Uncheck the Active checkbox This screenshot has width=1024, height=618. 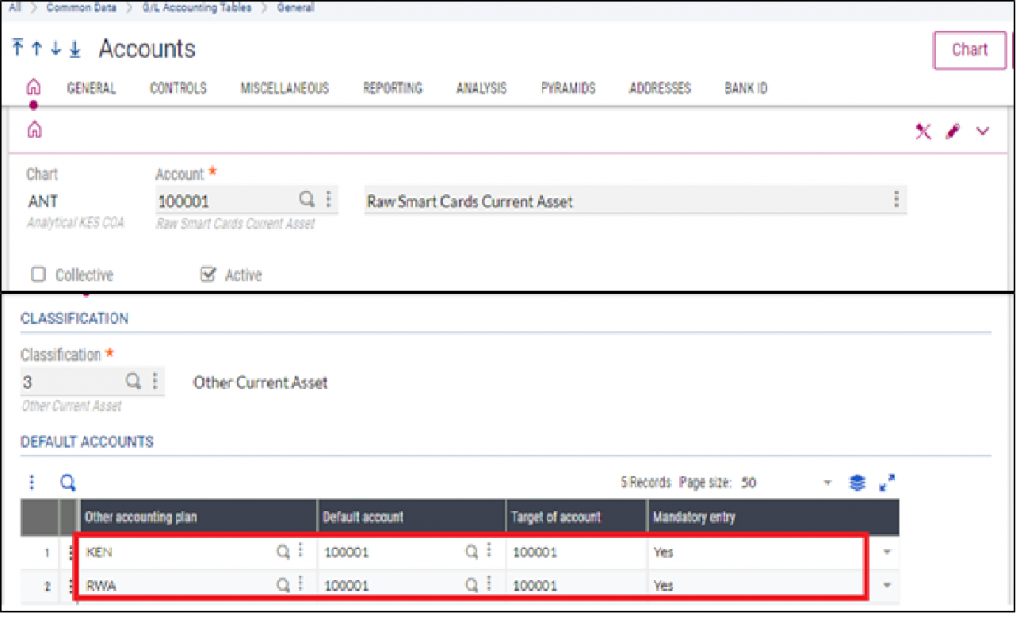[209, 276]
